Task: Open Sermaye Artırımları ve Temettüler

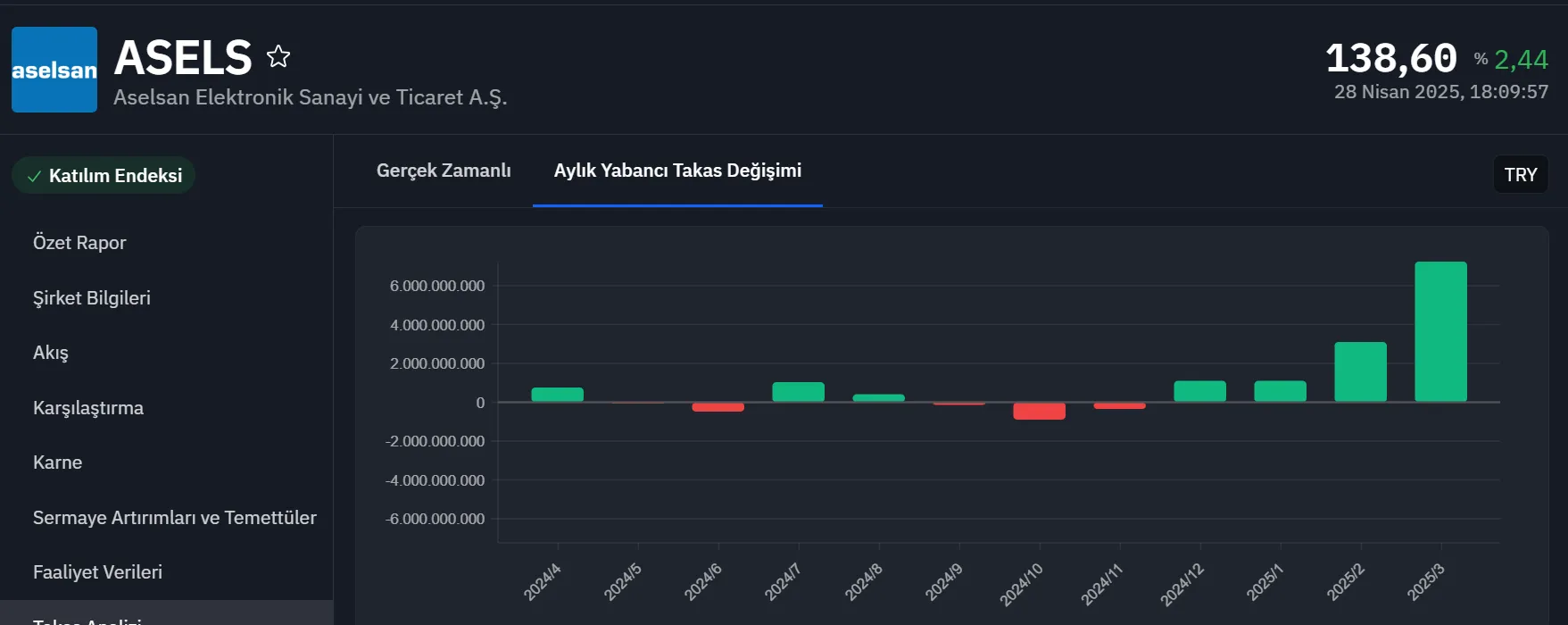Action: pyautogui.click(x=175, y=518)
